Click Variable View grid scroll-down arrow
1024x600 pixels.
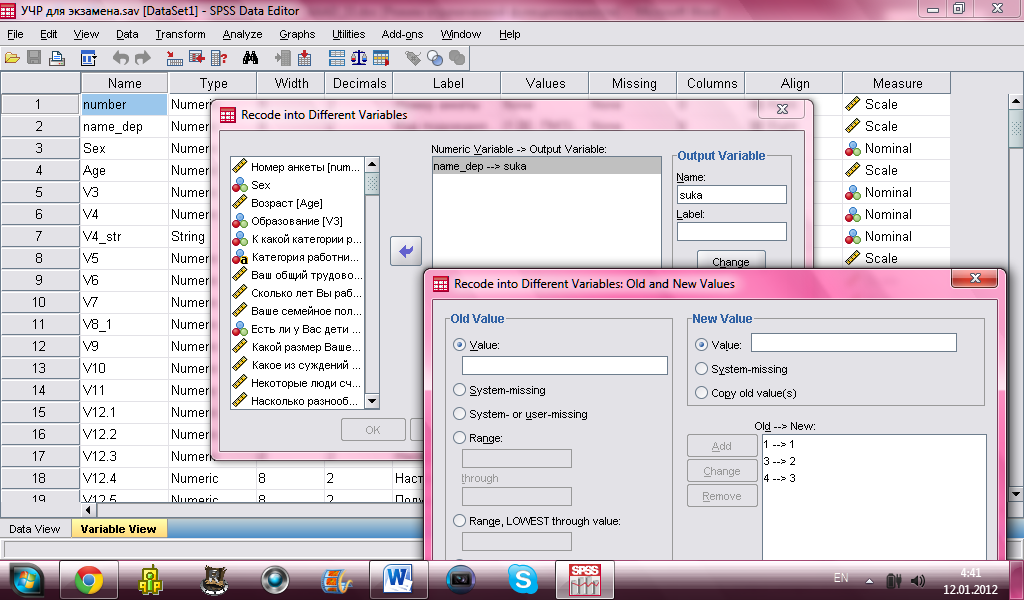1016,494
